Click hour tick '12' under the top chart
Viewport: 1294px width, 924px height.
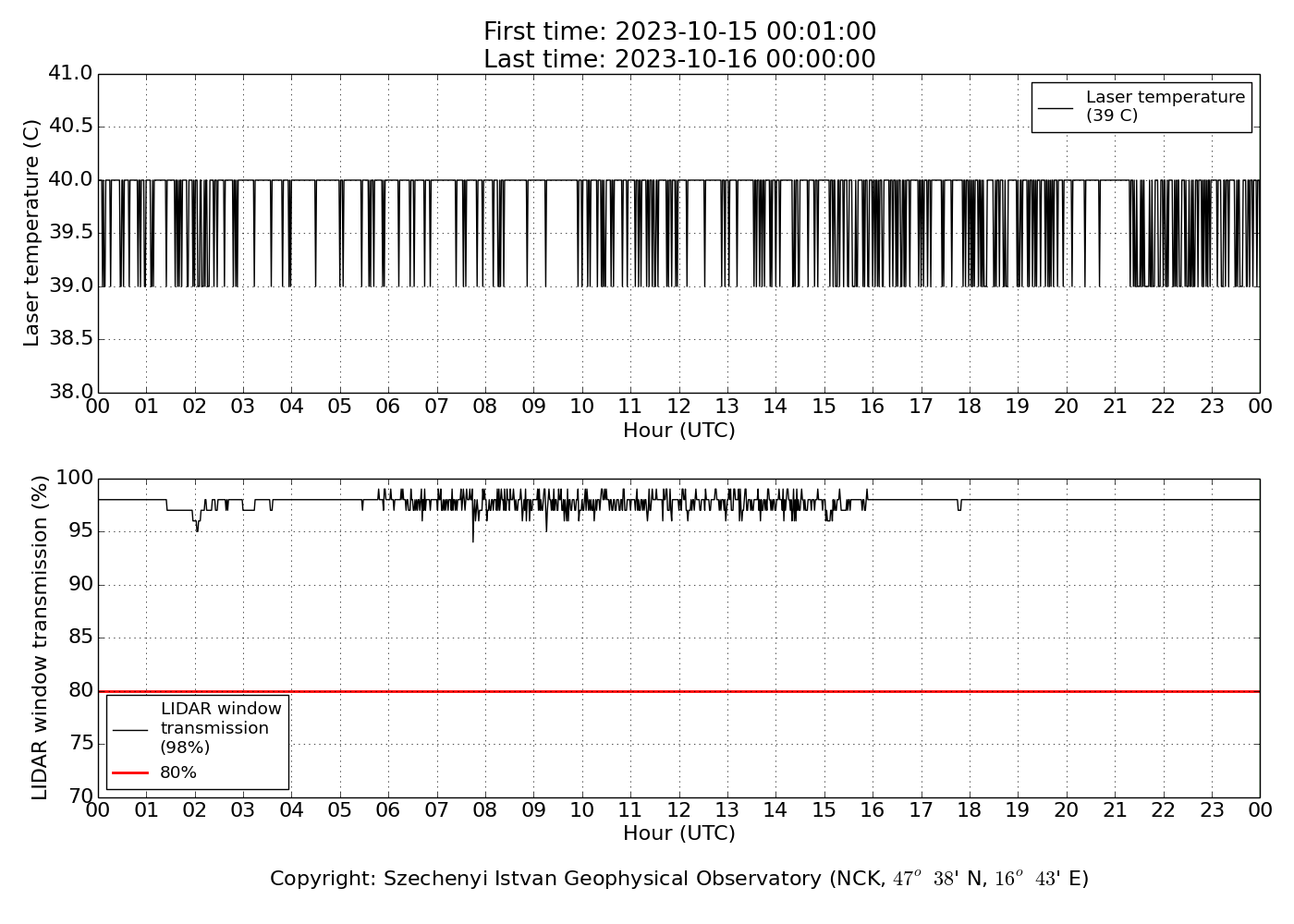point(678,407)
